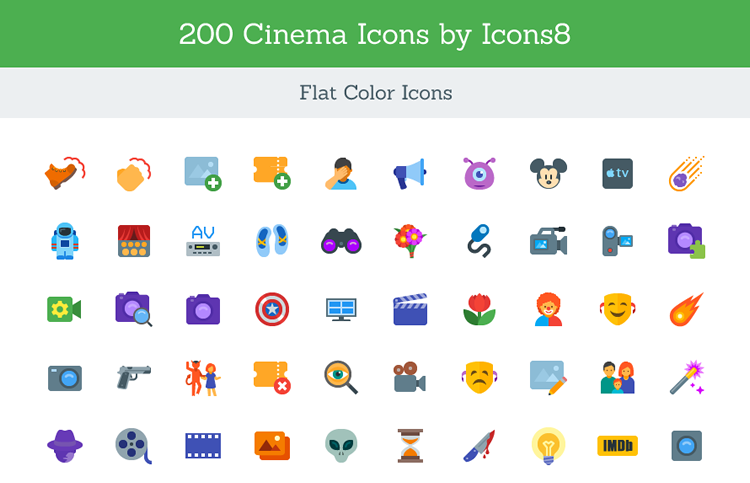Image resolution: width=750 pixels, height=483 pixels.
Task: Click the film reel icon
Action: coord(133,445)
